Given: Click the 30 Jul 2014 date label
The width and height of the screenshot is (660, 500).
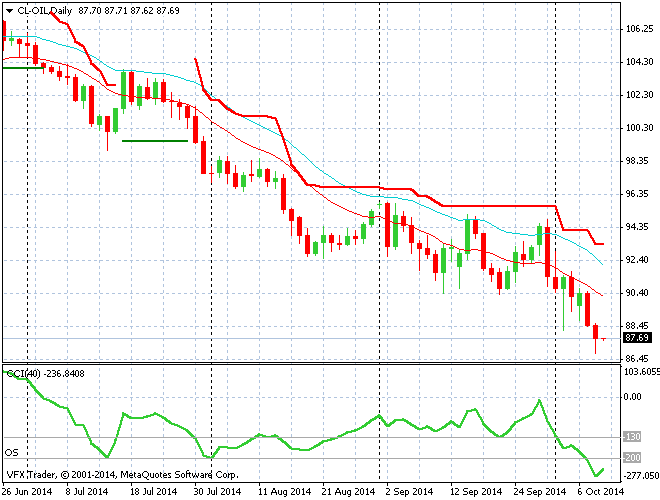Looking at the screenshot, I should coord(215,492).
